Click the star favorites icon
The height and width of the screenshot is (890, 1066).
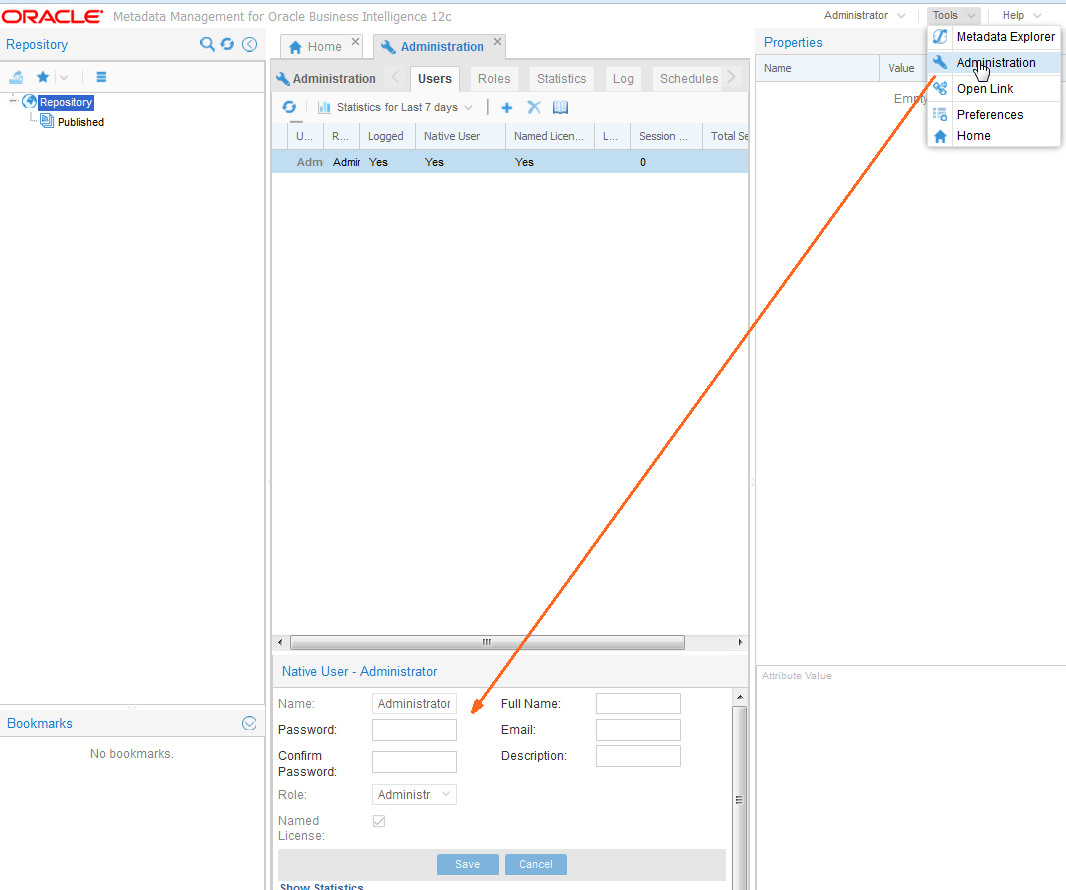(43, 77)
